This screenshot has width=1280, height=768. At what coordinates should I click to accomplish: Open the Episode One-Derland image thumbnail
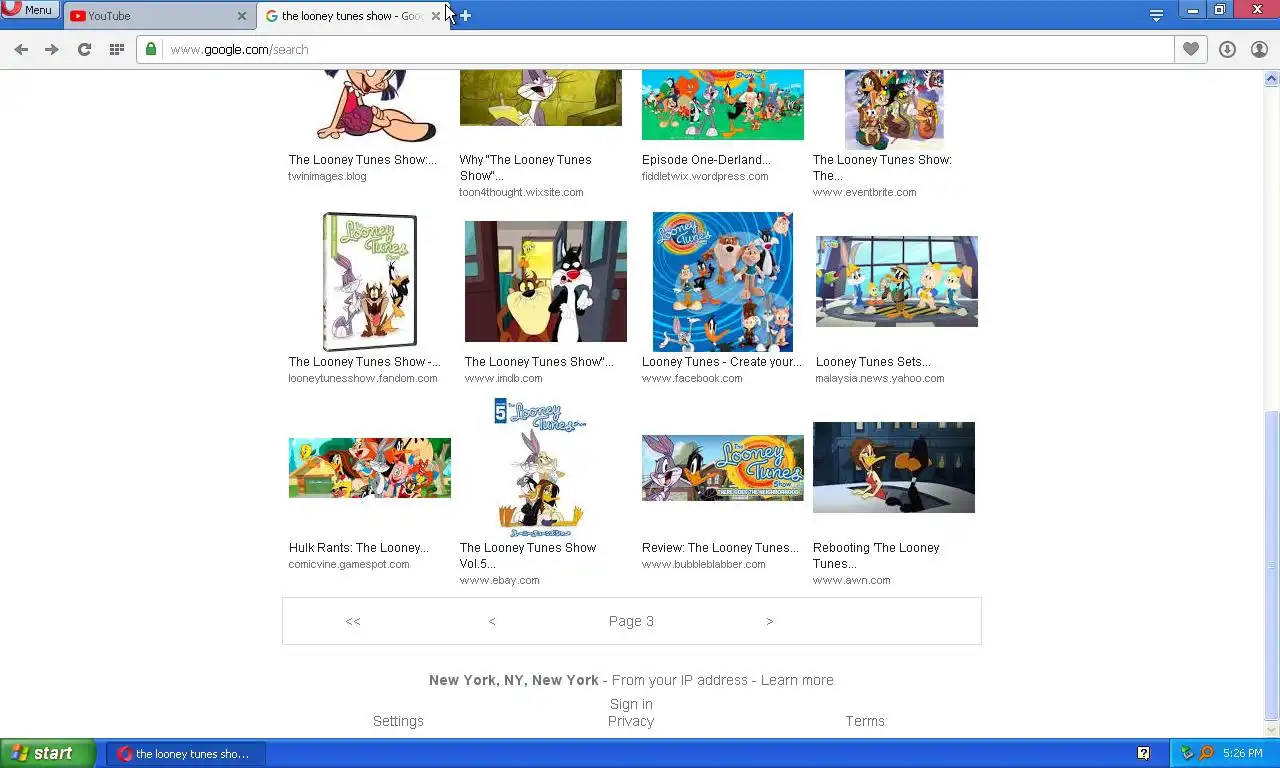click(722, 105)
